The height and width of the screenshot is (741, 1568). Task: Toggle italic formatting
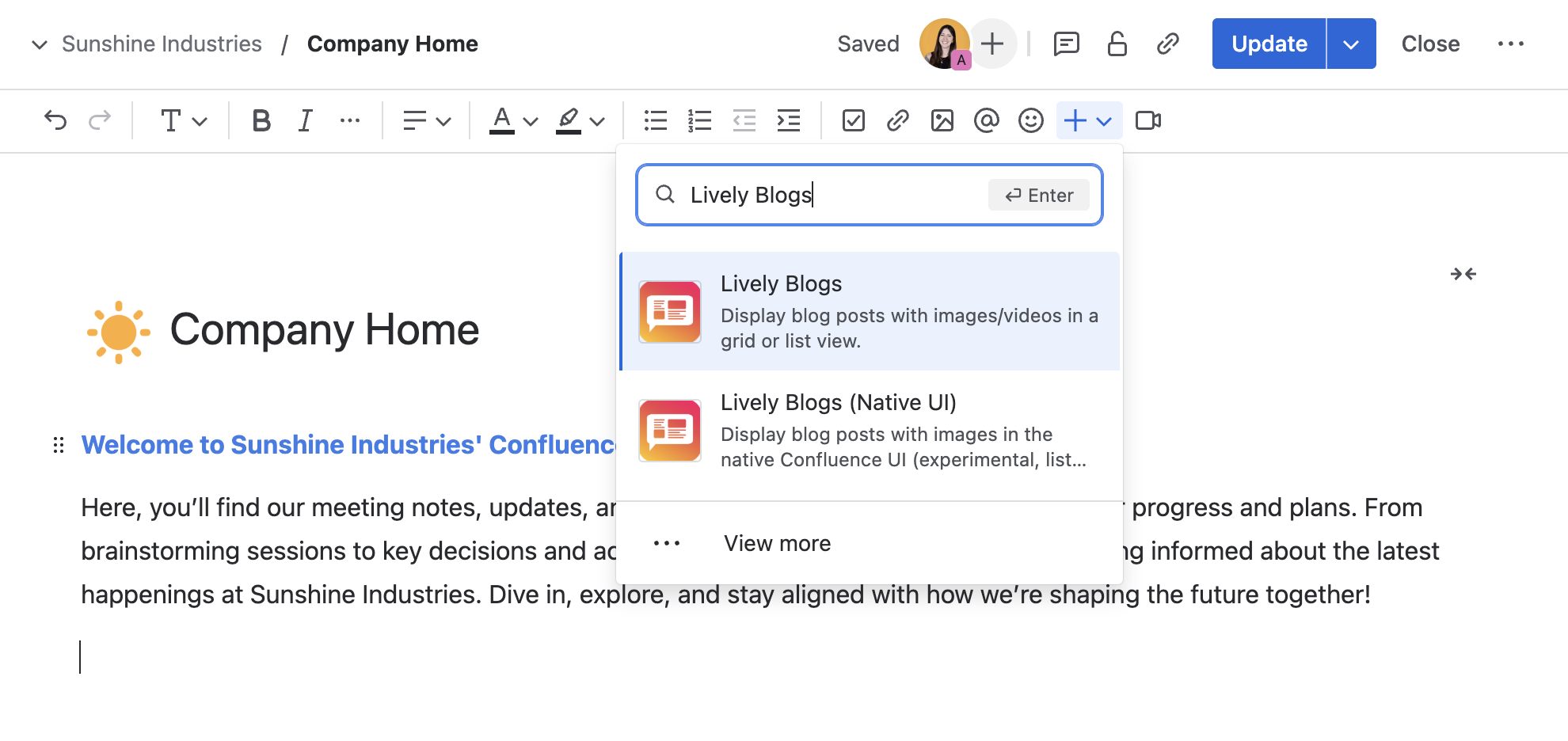click(305, 120)
